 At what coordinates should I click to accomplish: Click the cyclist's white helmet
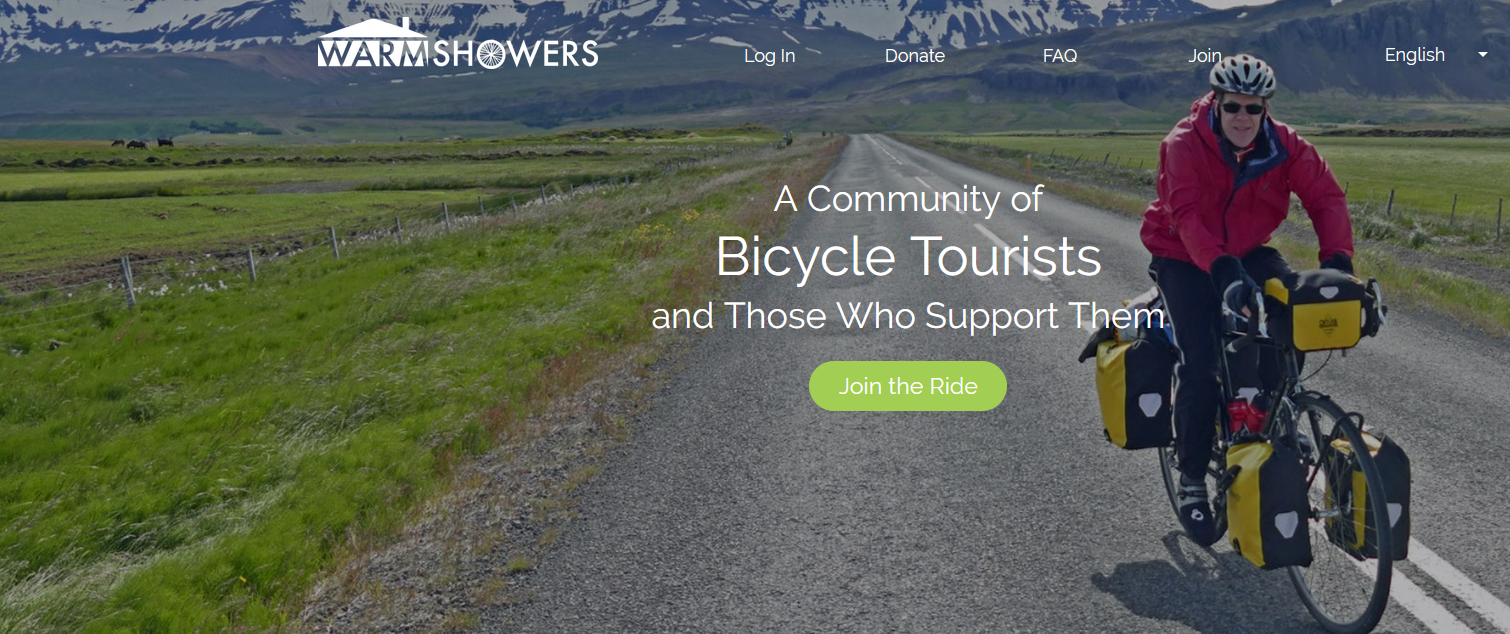1242,75
